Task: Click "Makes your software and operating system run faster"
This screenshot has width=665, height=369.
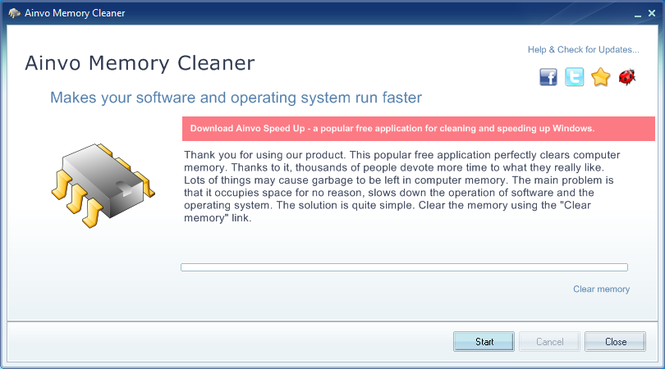Action: (236, 98)
